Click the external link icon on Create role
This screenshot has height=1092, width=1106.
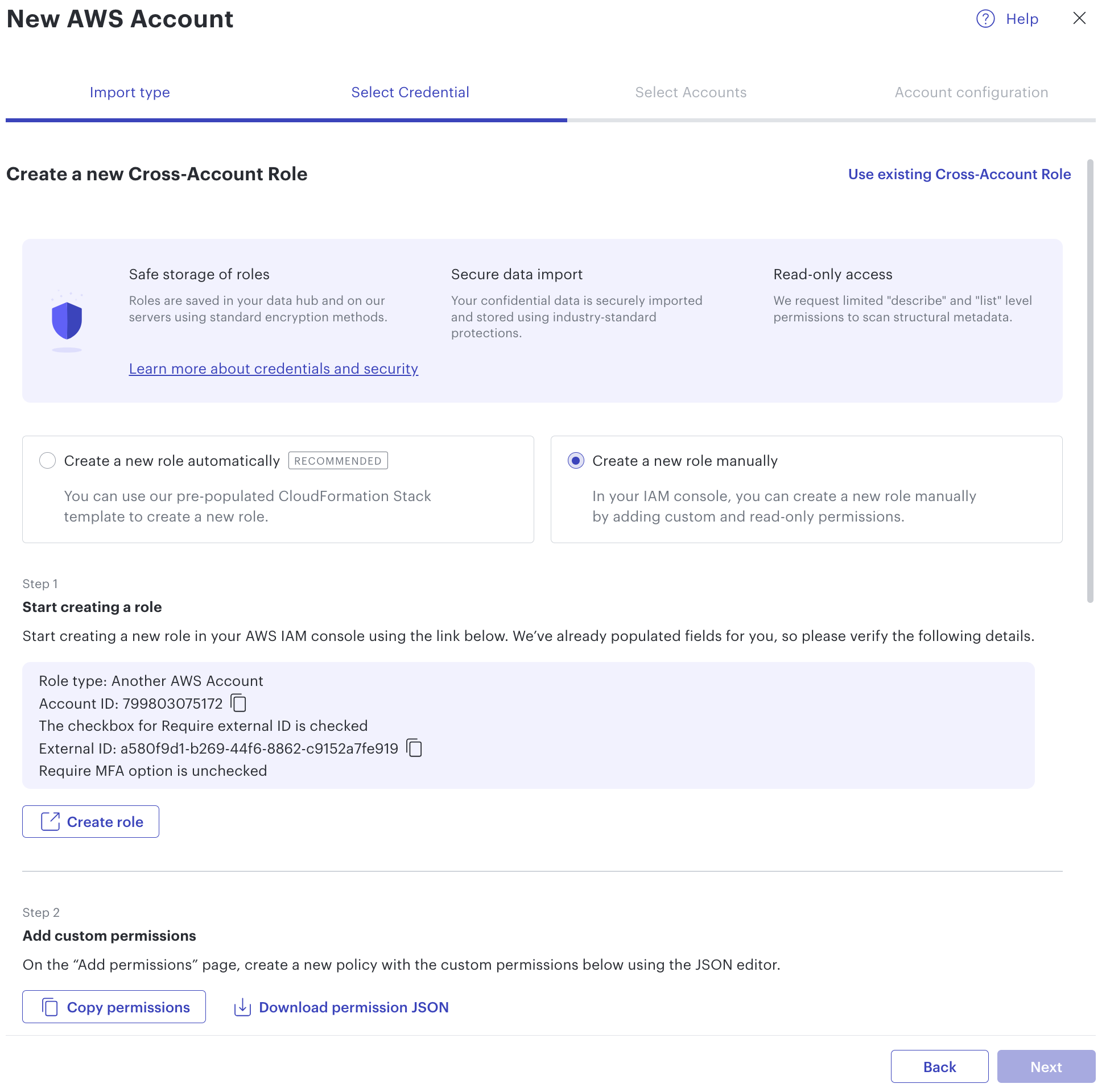(51, 821)
